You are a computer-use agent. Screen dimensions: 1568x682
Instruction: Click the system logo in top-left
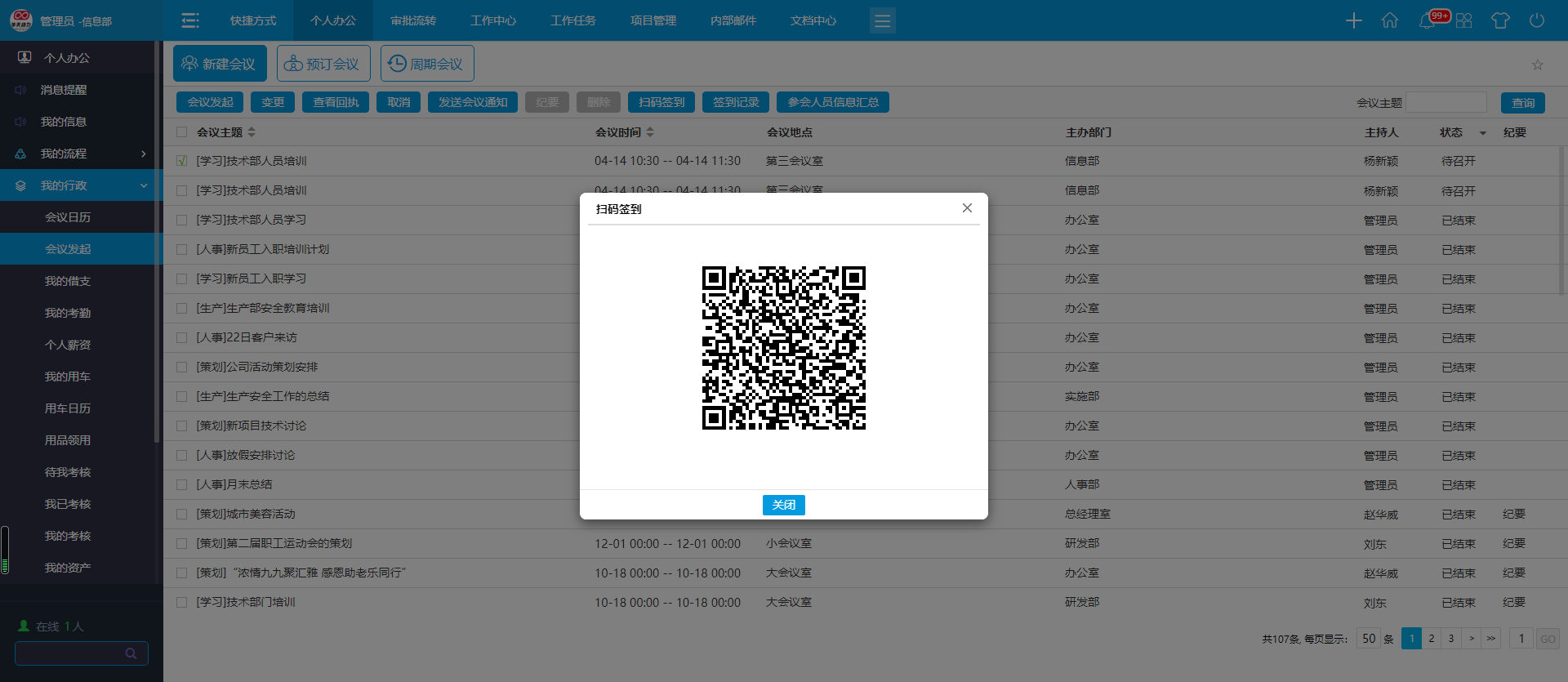tap(21, 20)
